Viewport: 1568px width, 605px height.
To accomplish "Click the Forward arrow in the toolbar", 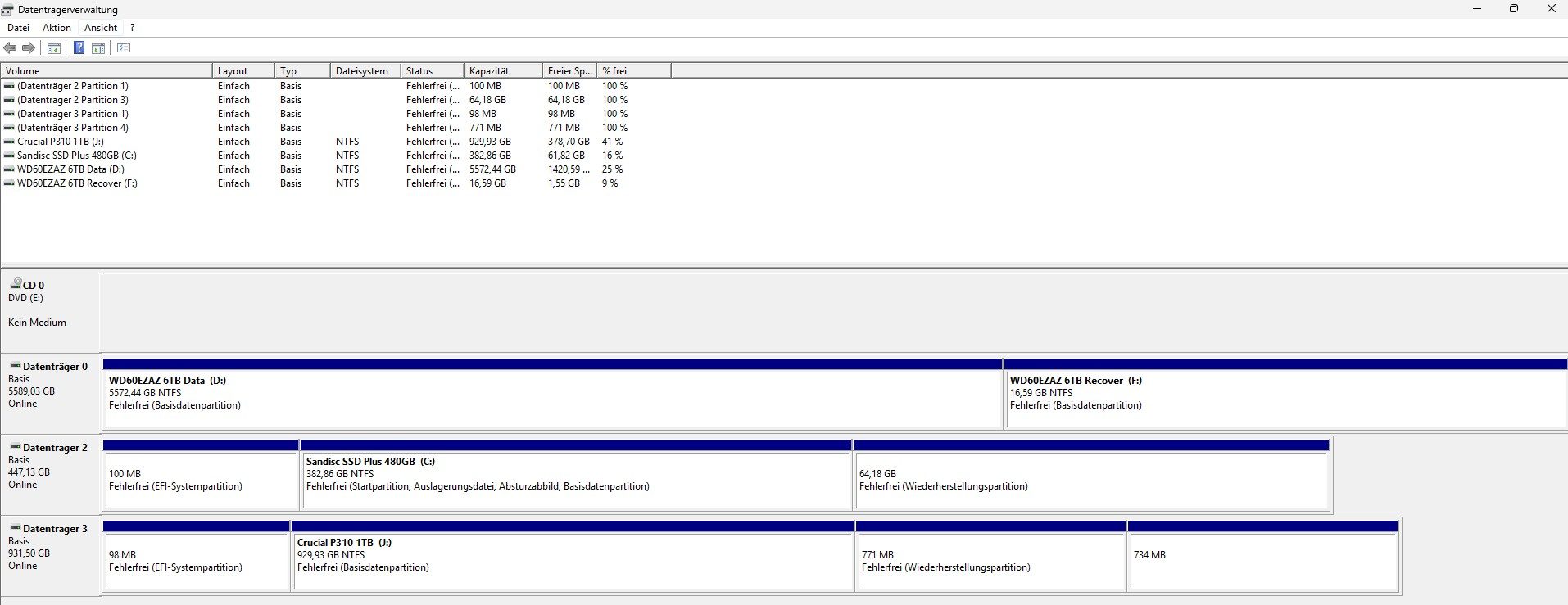I will tap(29, 48).
